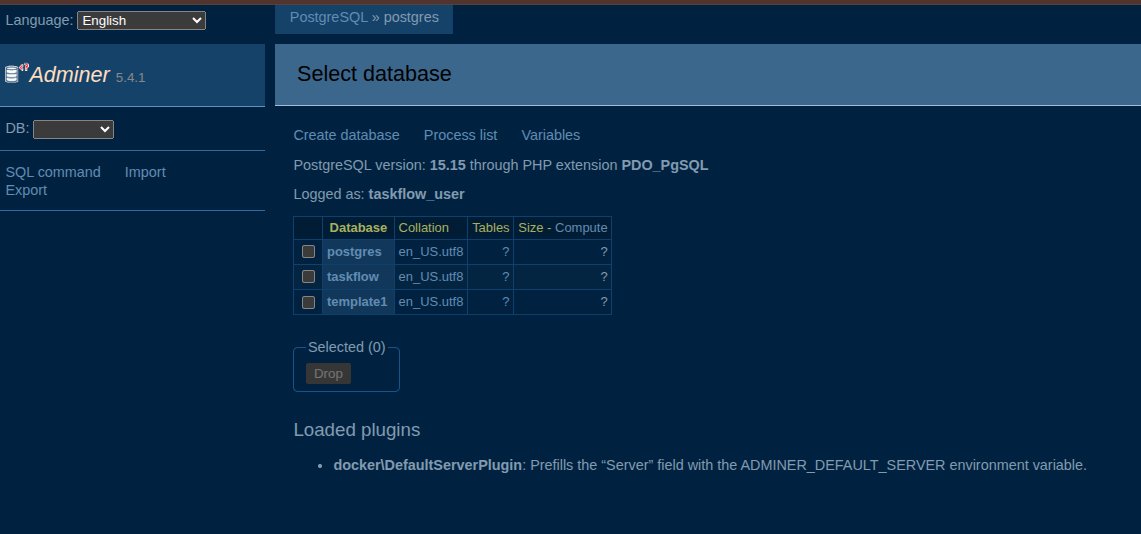
Task: Tick the checkbox for the taskflow database
Action: [x=309, y=276]
